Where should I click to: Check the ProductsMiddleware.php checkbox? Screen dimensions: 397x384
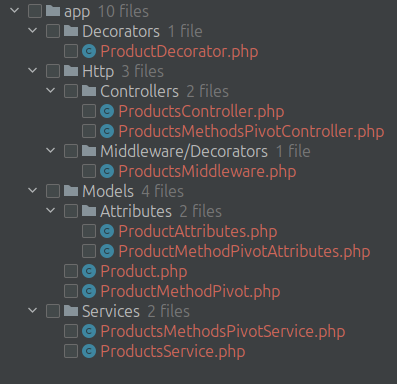click(x=89, y=171)
